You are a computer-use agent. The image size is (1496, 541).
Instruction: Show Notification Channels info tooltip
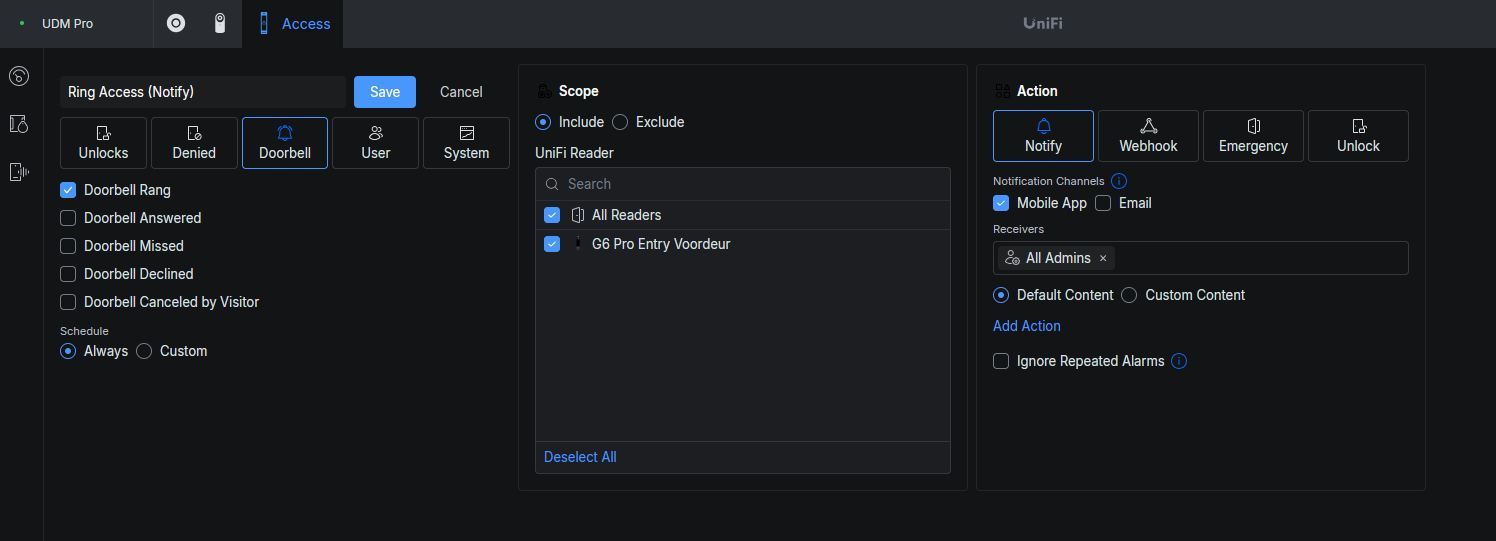click(x=1119, y=181)
